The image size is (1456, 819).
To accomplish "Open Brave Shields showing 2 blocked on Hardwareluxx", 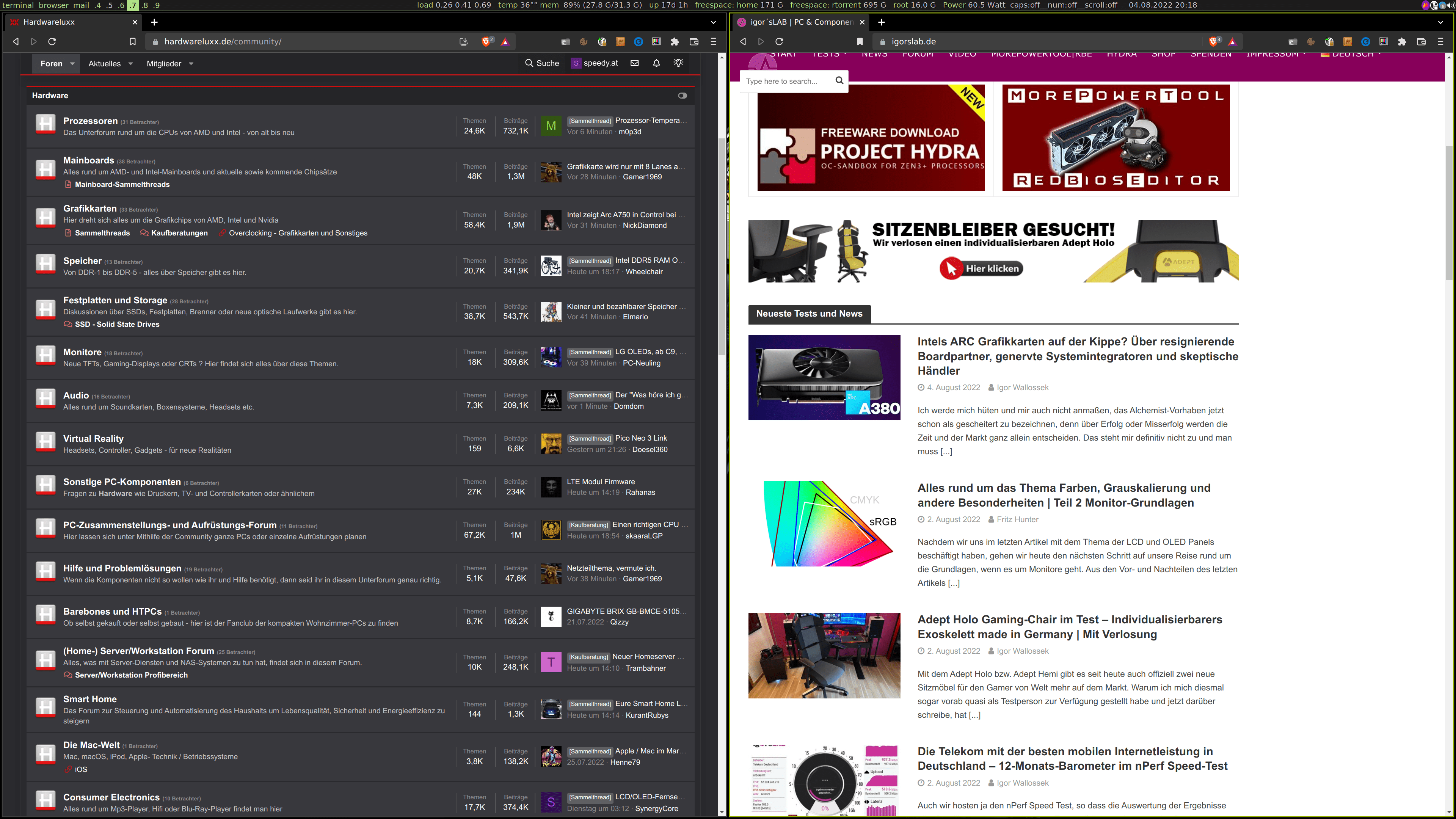I will pyautogui.click(x=486, y=41).
